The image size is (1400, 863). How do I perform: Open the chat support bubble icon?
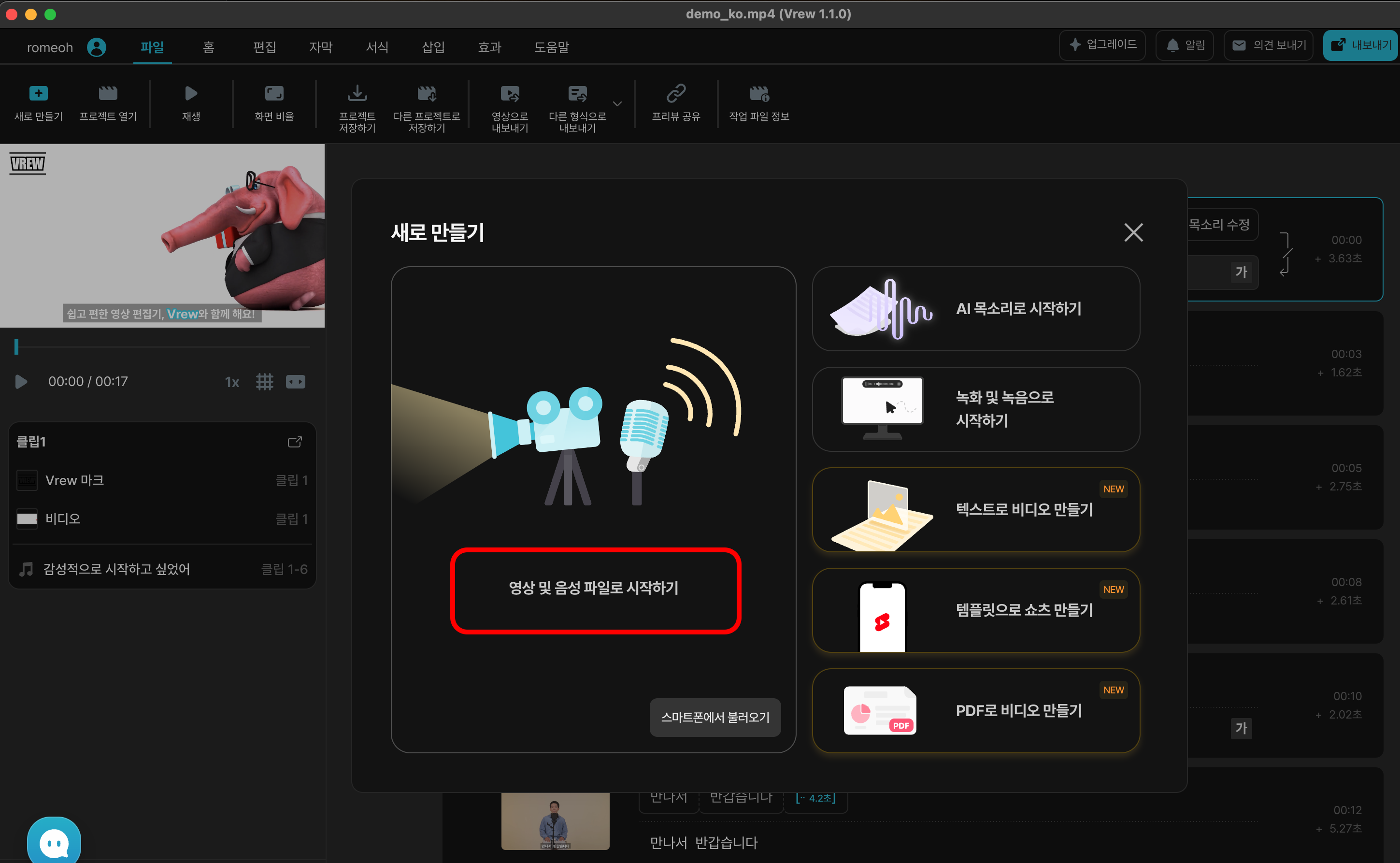click(54, 842)
